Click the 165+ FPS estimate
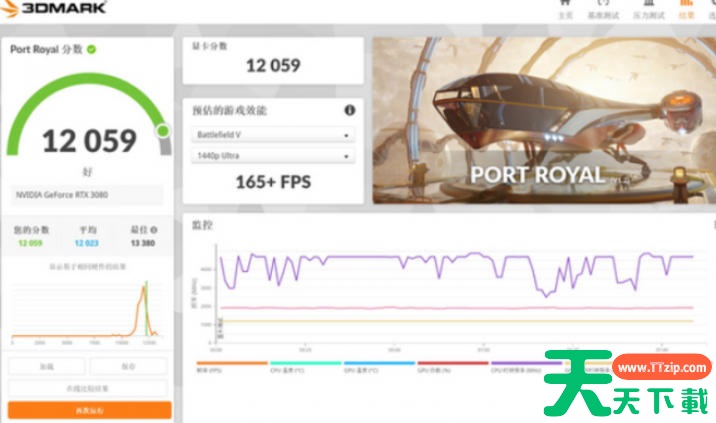716x423 pixels. (x=273, y=182)
